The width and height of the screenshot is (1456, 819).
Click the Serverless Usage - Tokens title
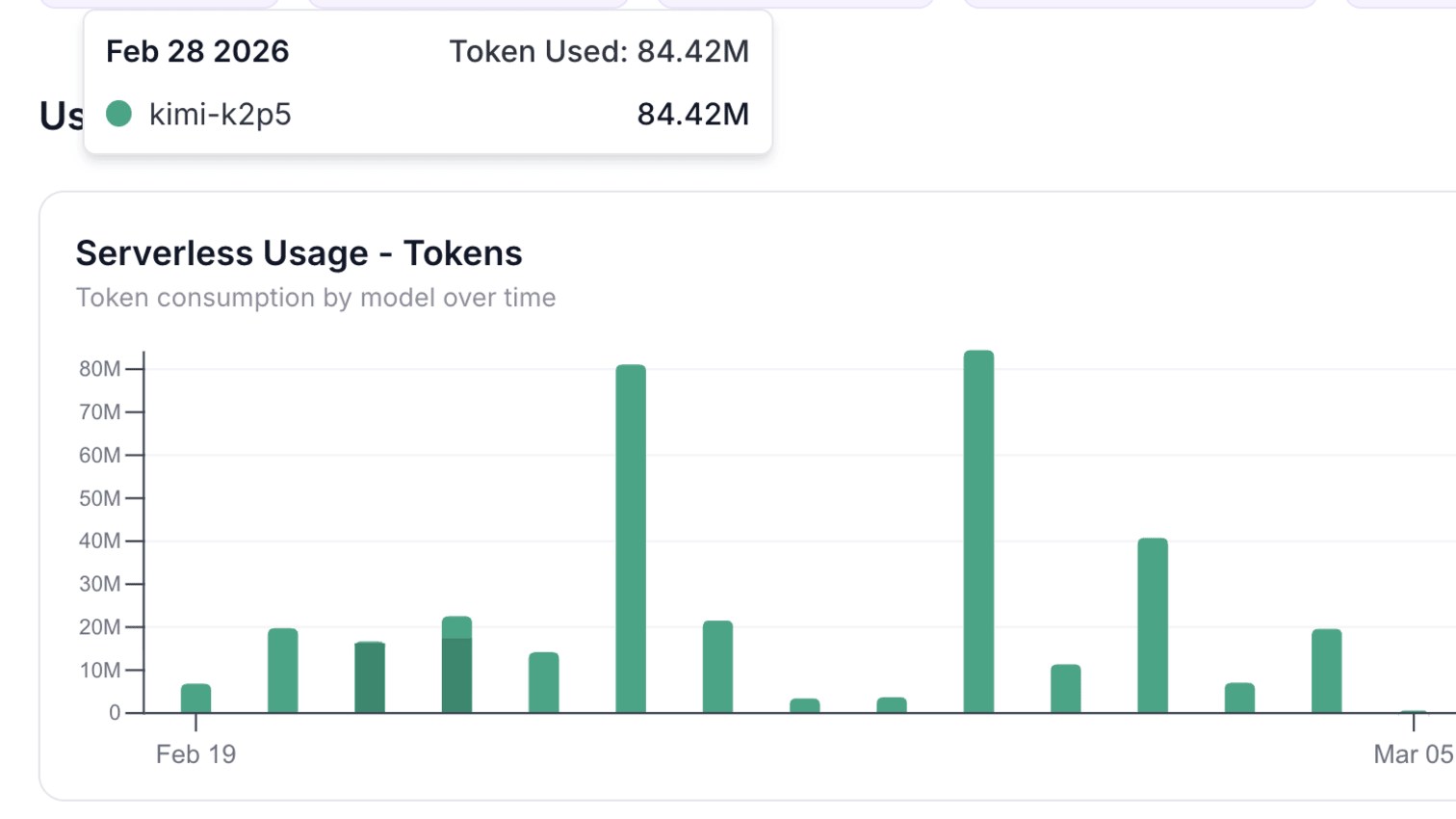(299, 253)
